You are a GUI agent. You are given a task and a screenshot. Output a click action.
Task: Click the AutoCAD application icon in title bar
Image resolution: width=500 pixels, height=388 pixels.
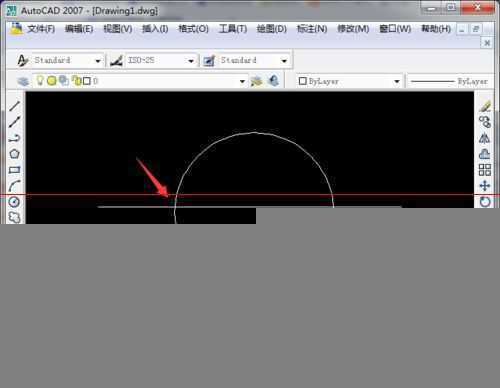coord(11,11)
